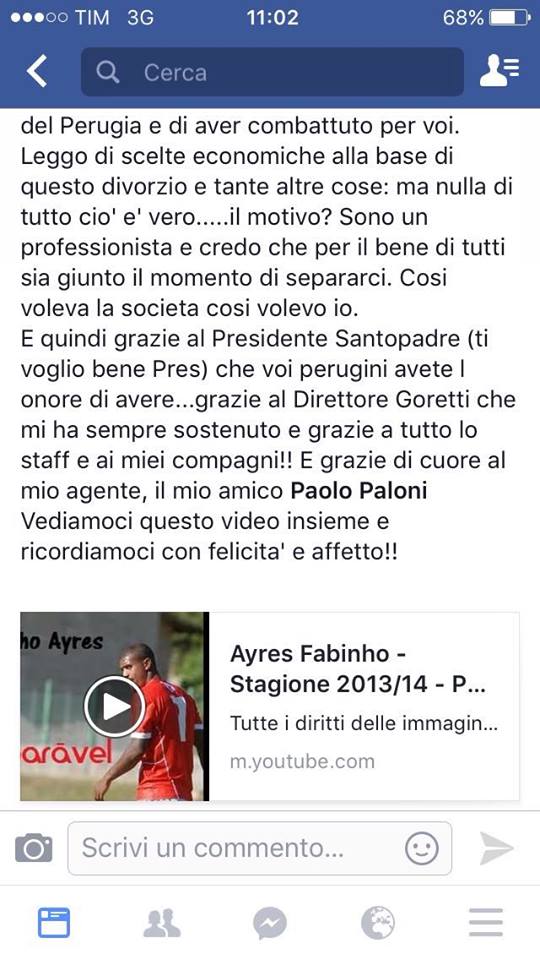Open notifications globe icon

tap(378, 923)
